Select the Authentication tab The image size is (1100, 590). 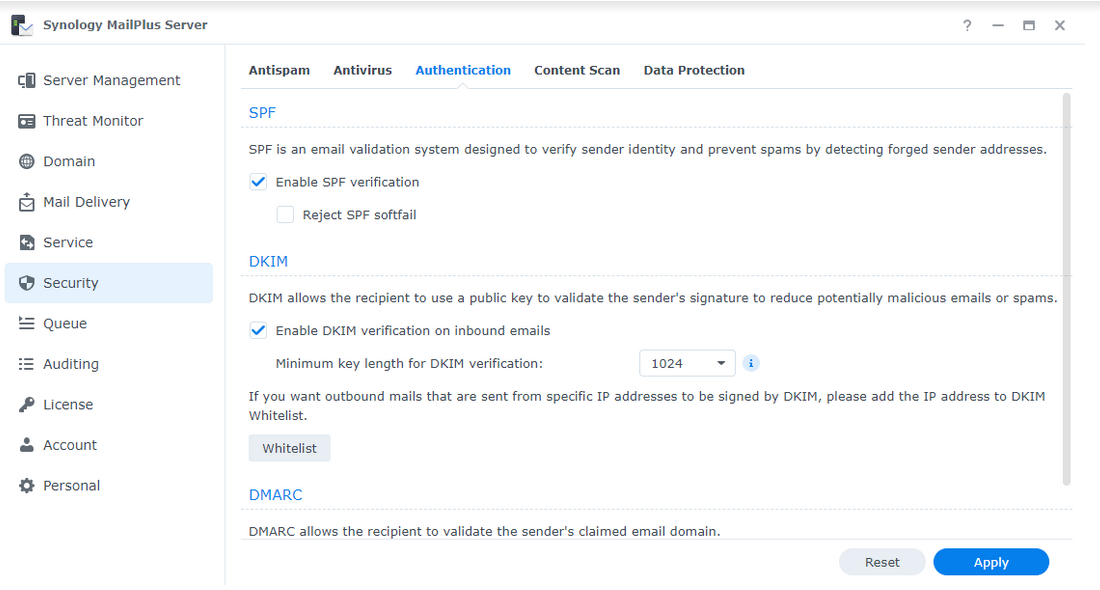click(463, 71)
